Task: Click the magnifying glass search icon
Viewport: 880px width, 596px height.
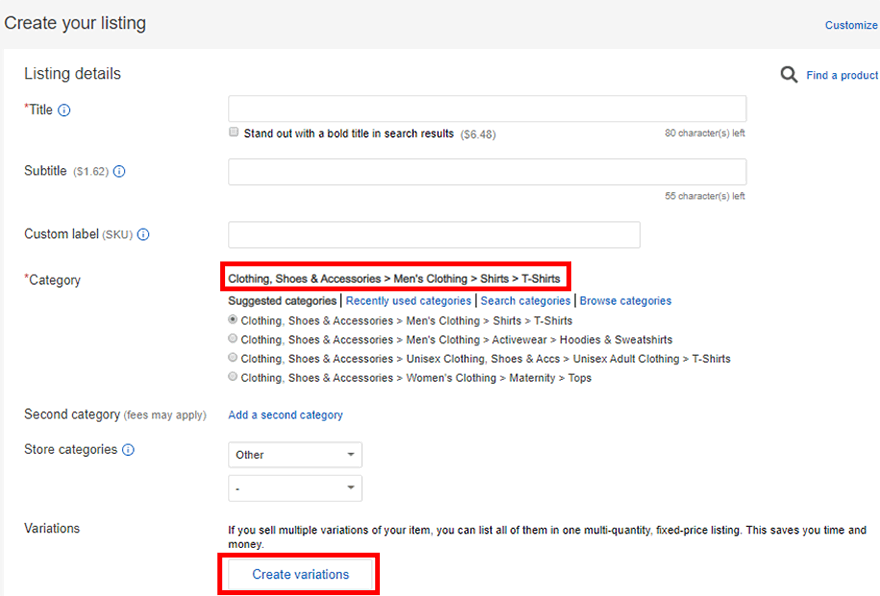Action: (x=789, y=75)
